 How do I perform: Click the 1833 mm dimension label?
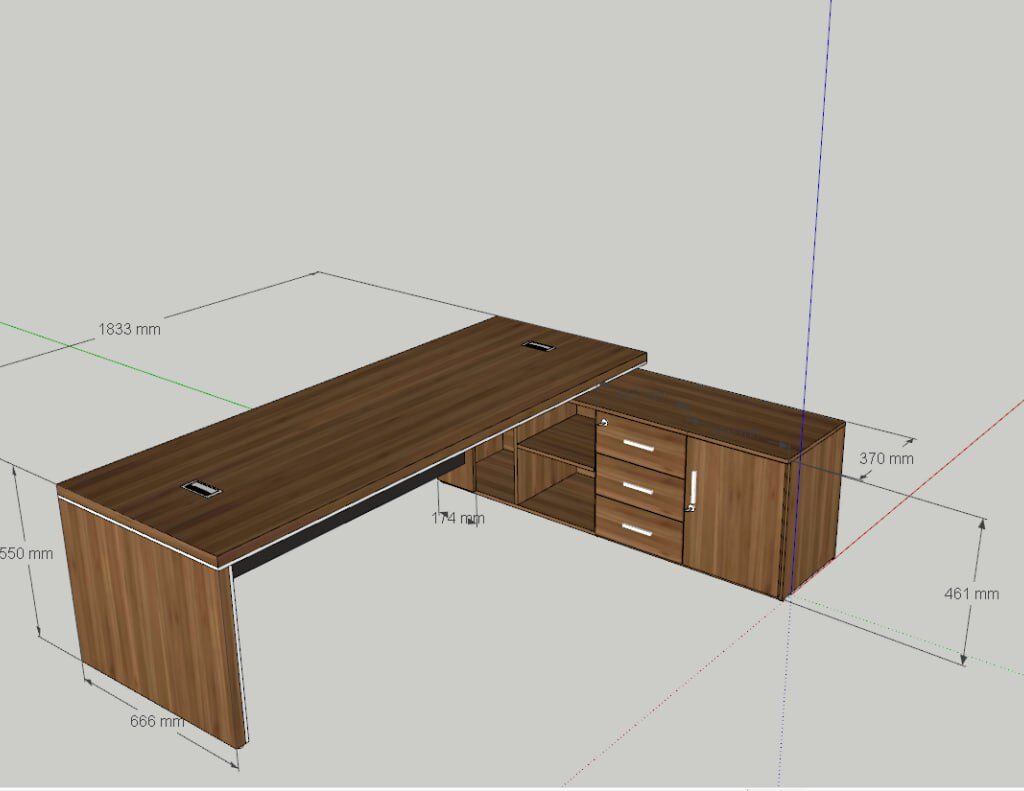[128, 328]
